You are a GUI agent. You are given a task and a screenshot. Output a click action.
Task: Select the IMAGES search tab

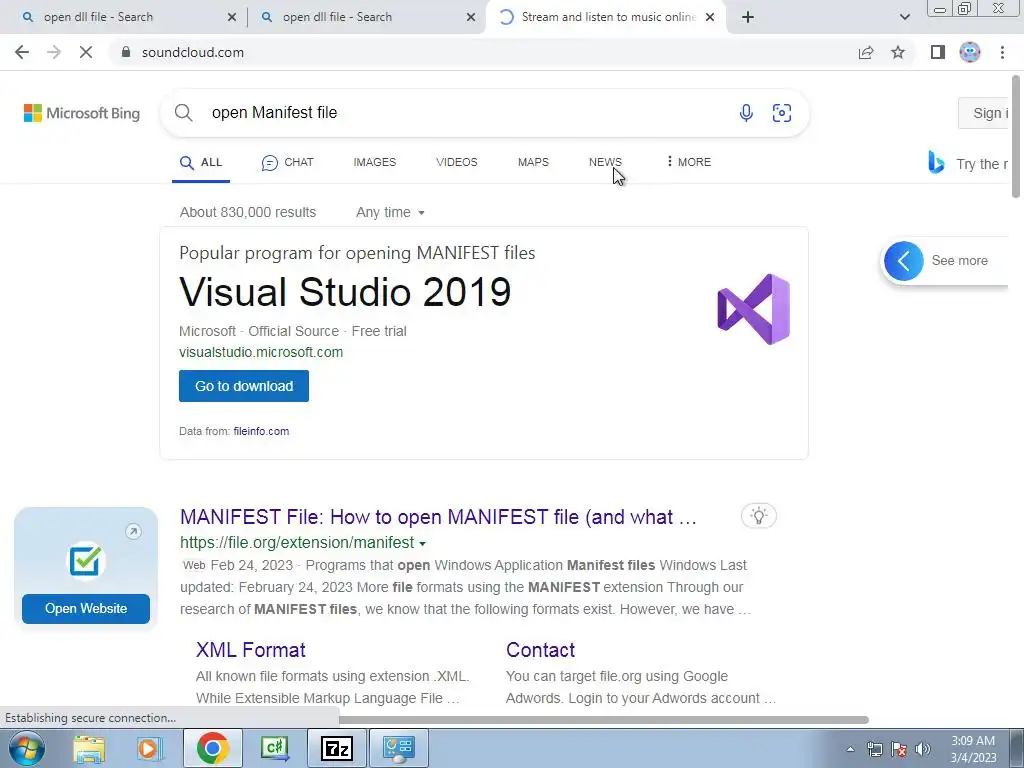pyautogui.click(x=375, y=162)
